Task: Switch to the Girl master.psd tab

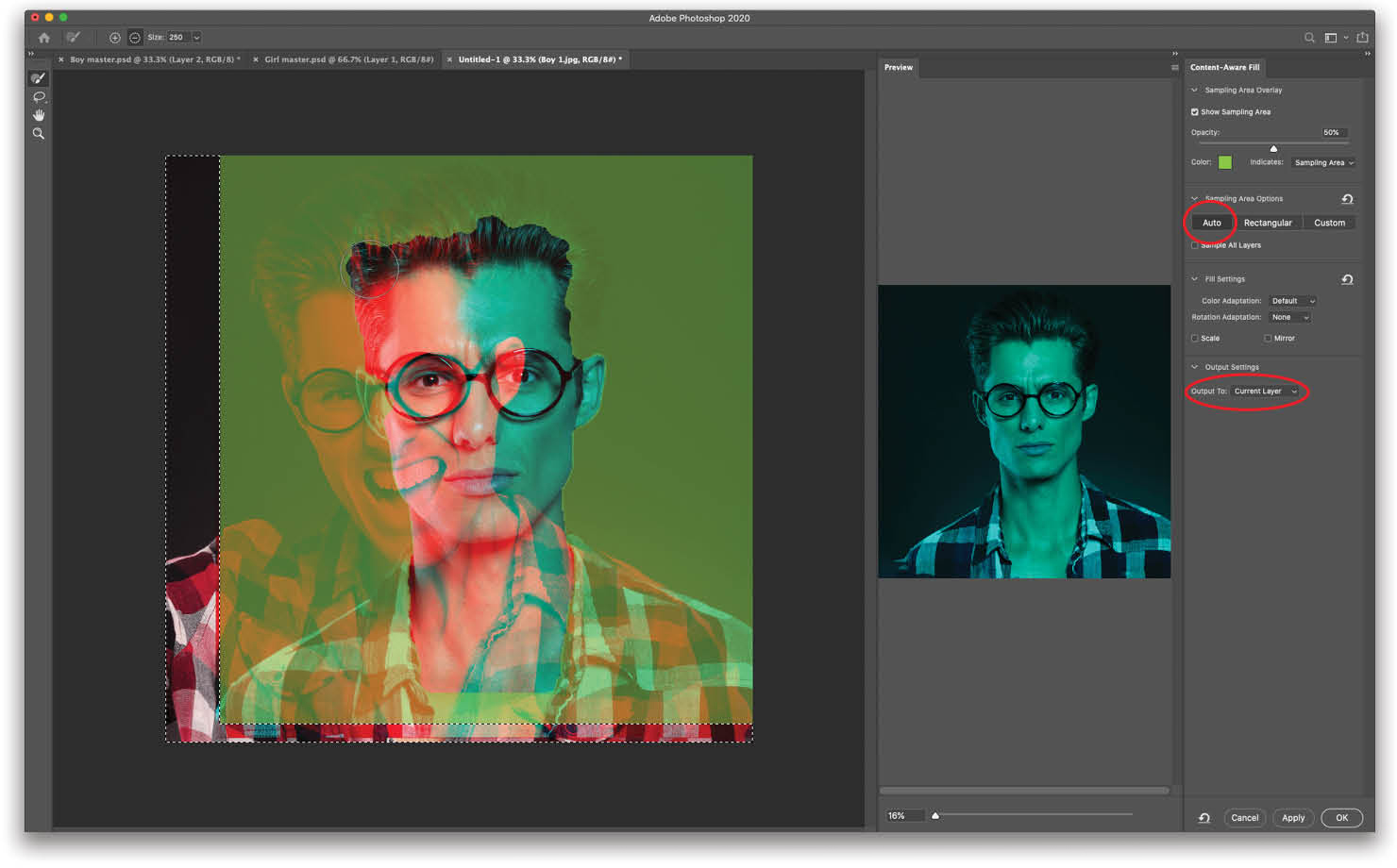Action: tap(347, 58)
